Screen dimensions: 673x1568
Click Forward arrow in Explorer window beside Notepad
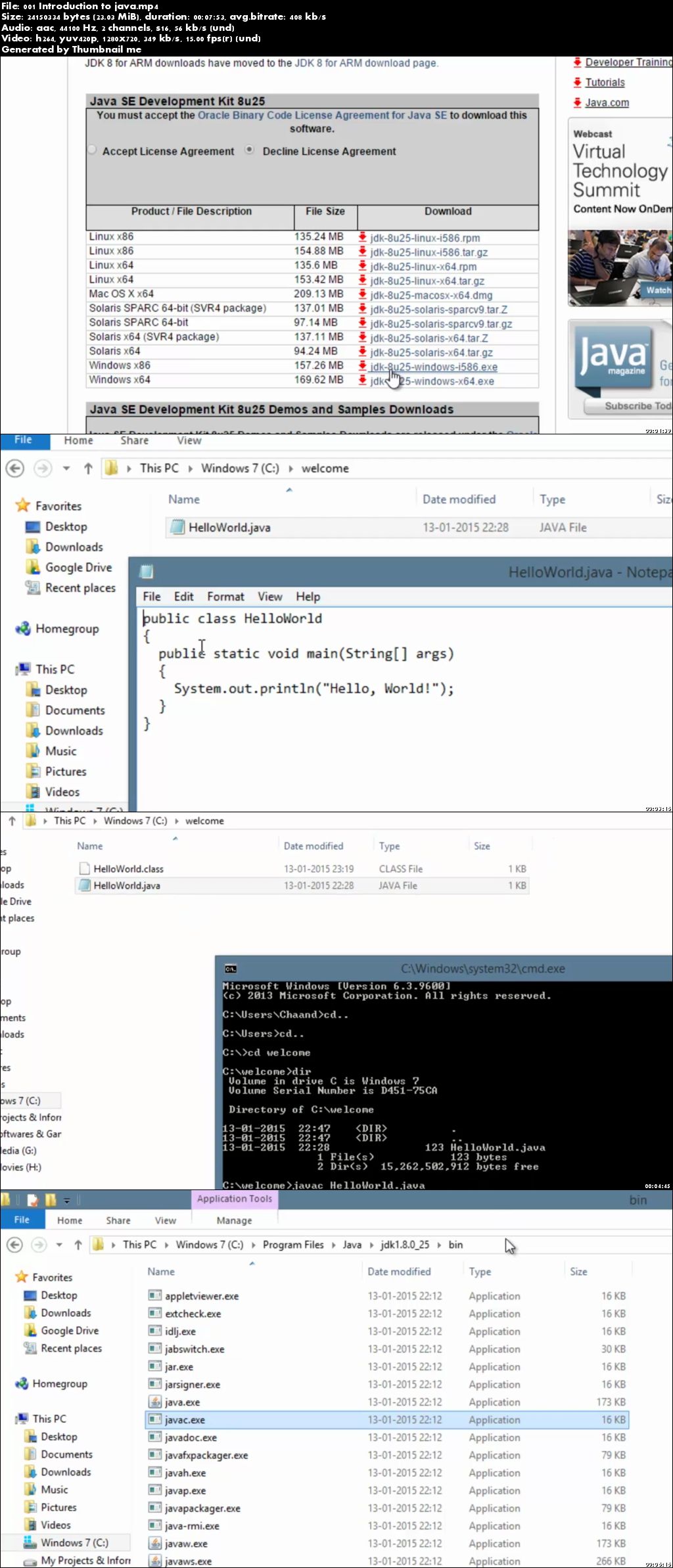[43, 468]
